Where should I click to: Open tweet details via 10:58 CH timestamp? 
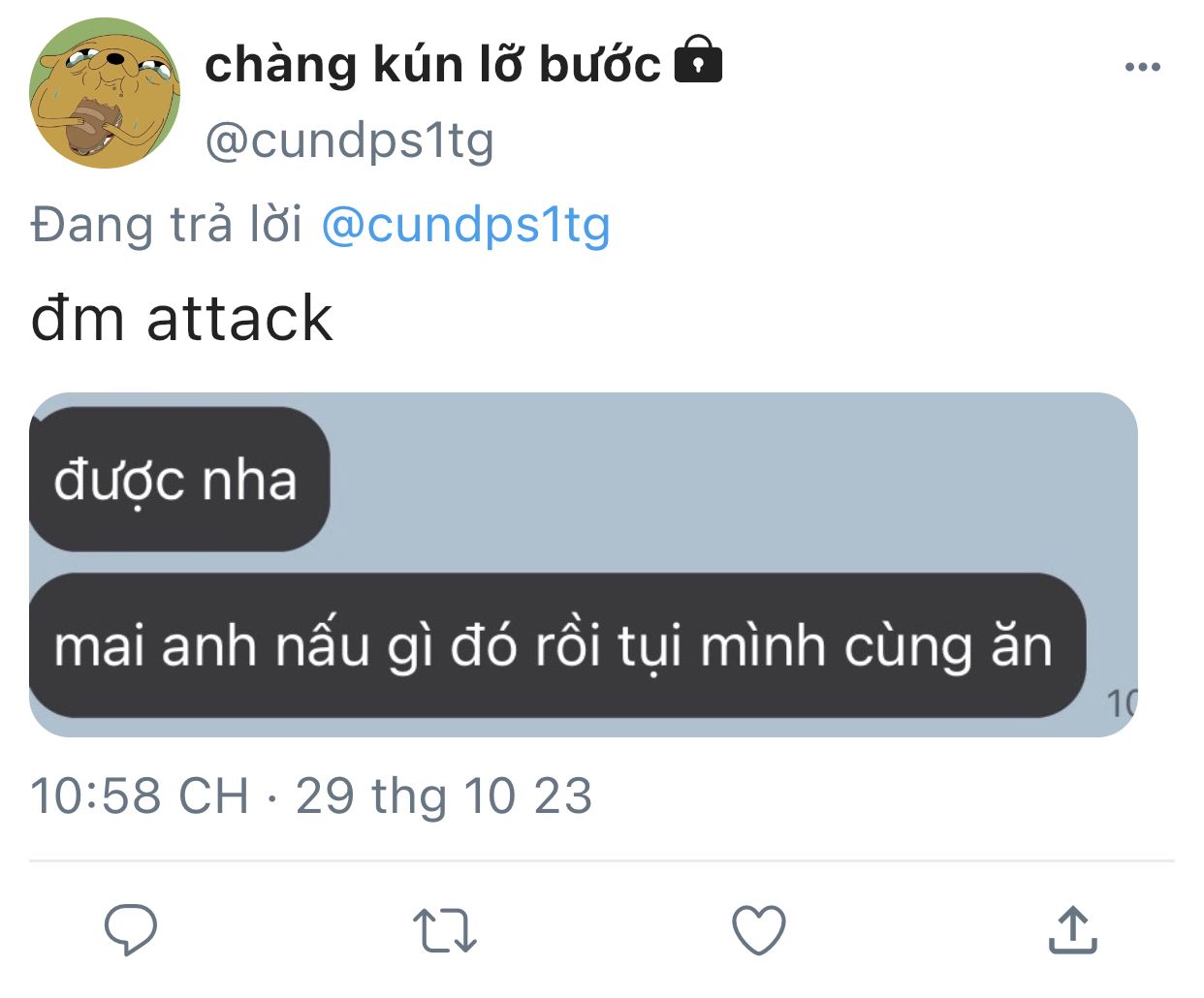pos(140,795)
